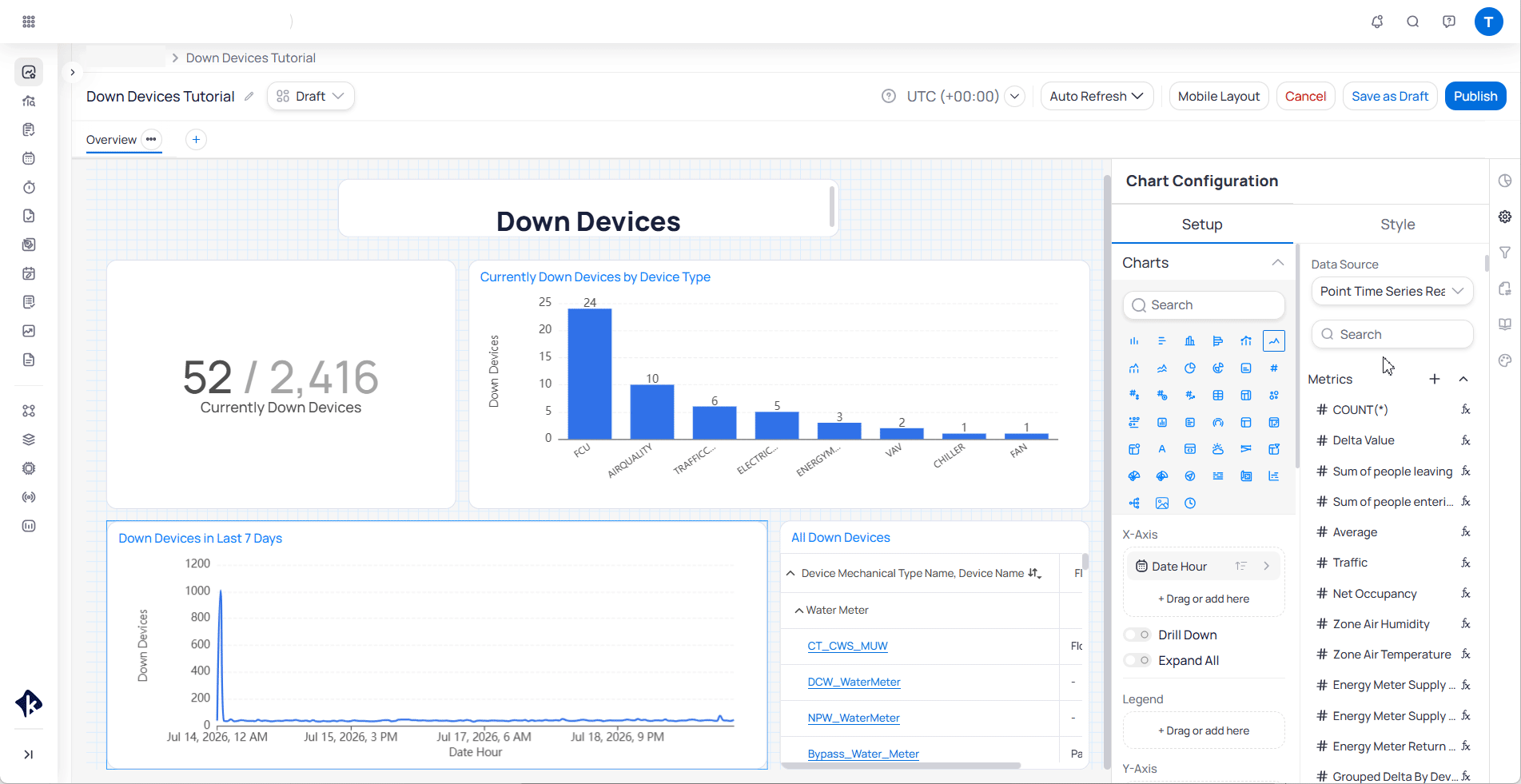Open the Draft status dropdown
The image size is (1521, 784).
pos(310,97)
